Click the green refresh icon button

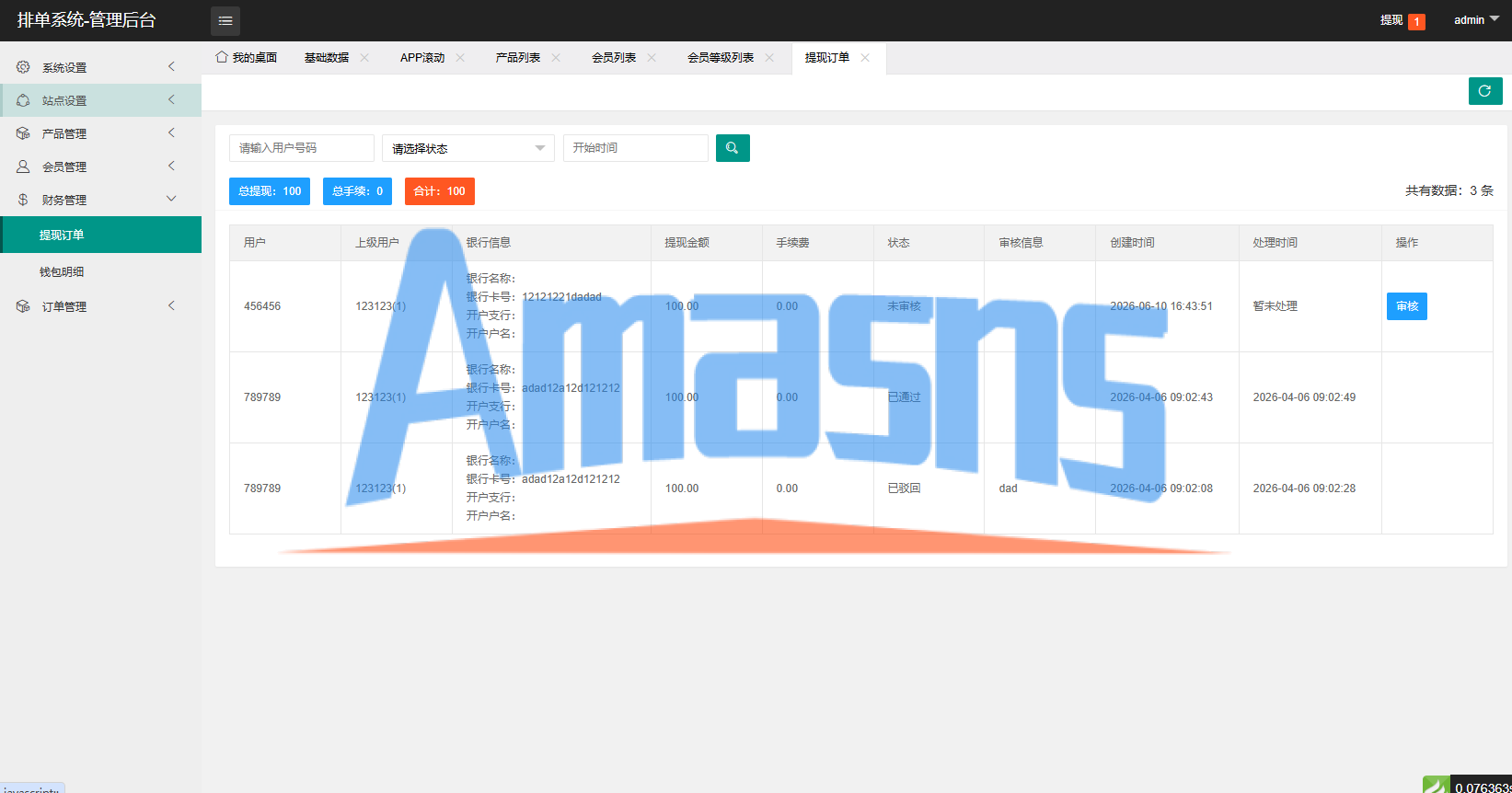point(1485,91)
